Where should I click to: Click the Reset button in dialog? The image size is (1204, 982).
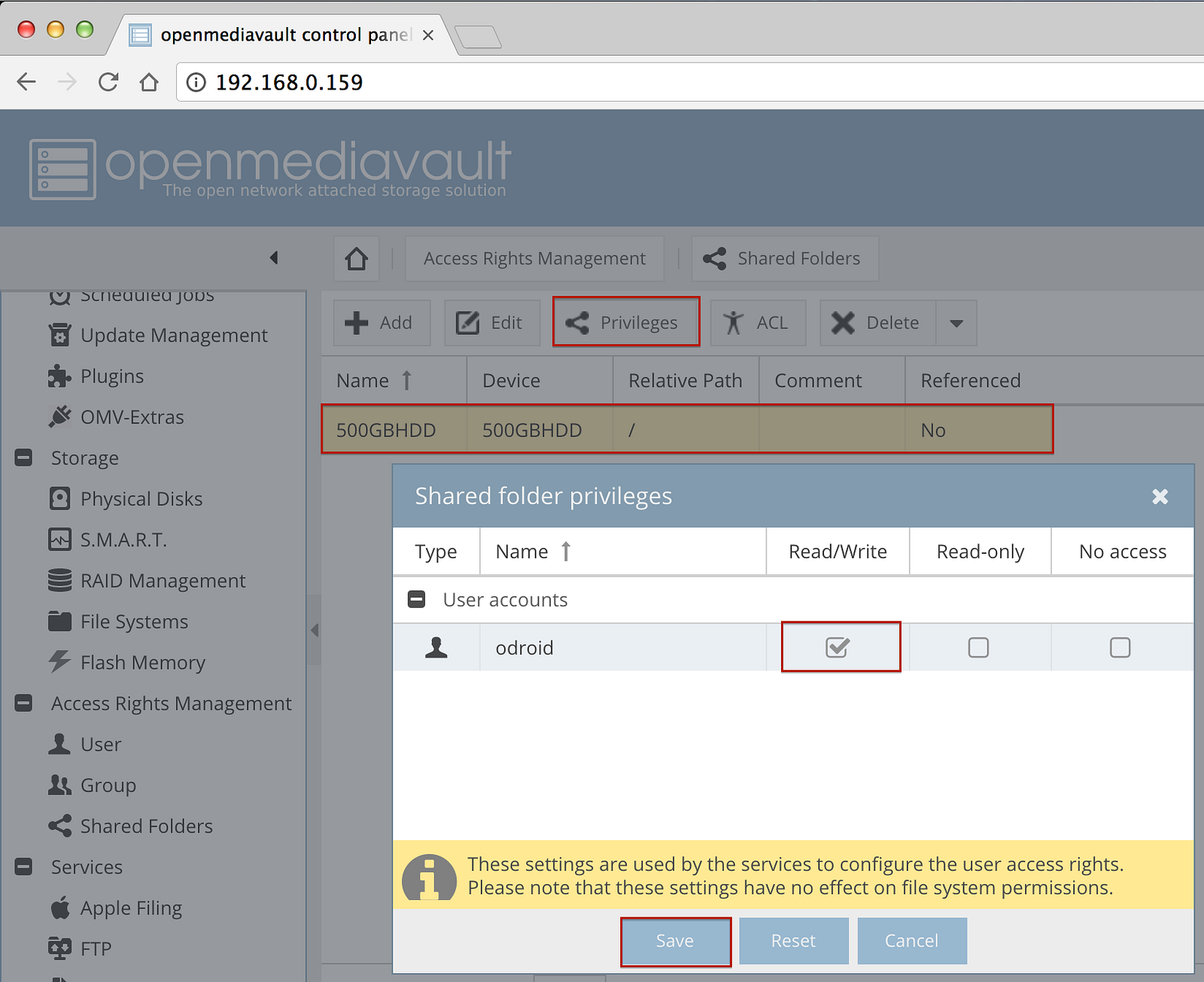(x=793, y=941)
